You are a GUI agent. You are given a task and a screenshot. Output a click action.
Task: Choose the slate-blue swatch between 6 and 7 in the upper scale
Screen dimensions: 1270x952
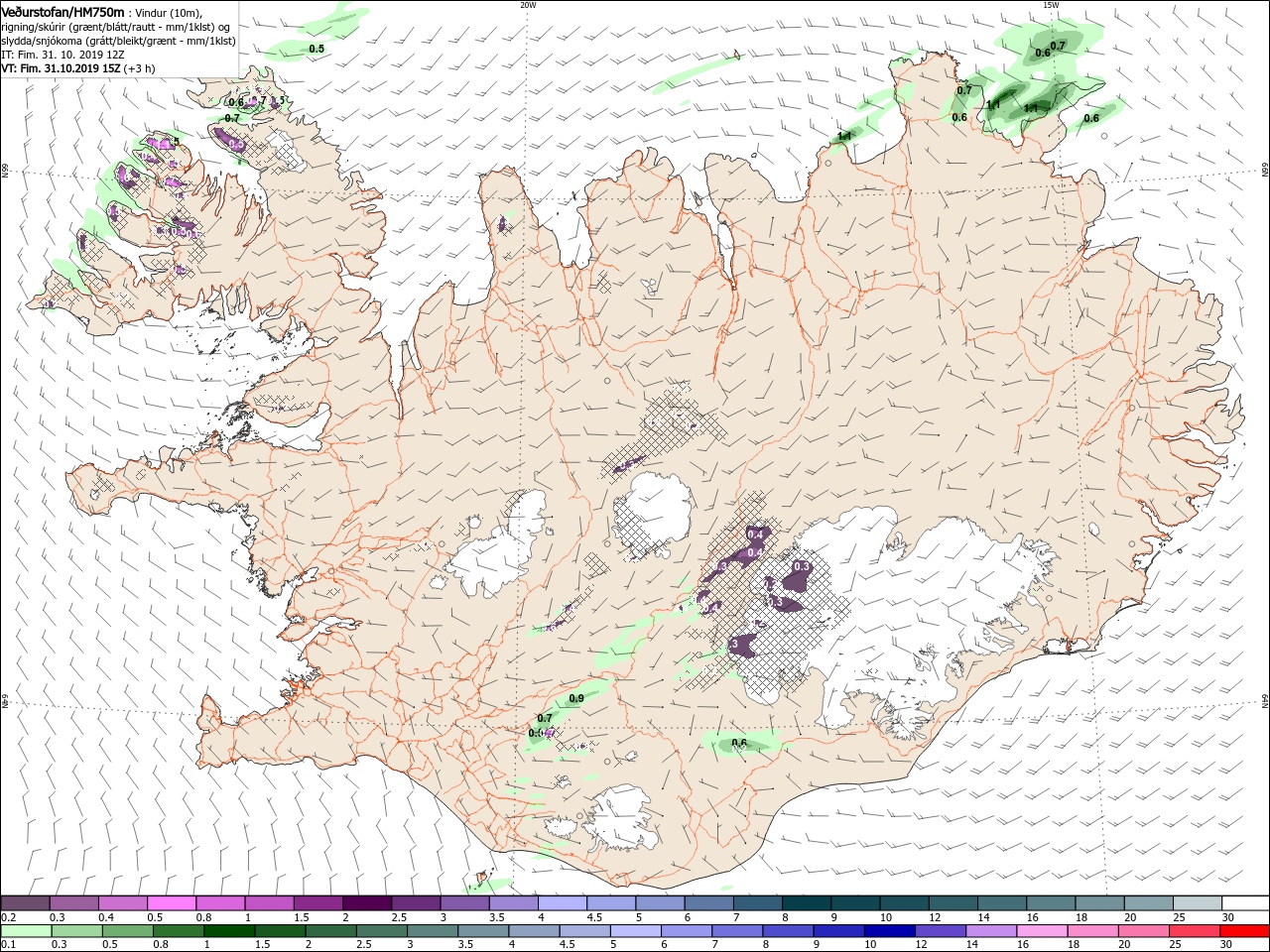click(x=708, y=903)
